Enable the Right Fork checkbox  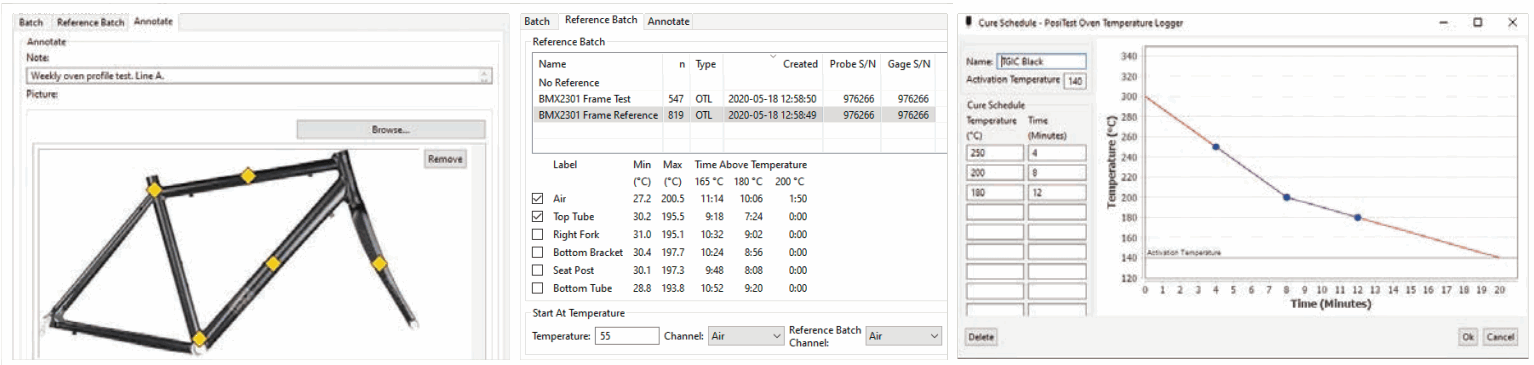(x=538, y=234)
